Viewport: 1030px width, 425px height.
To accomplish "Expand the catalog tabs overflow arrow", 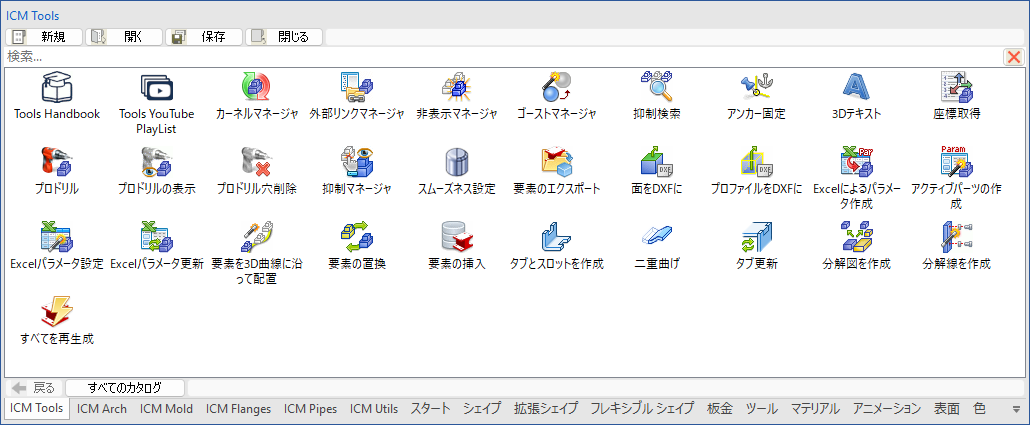I will (1018, 409).
